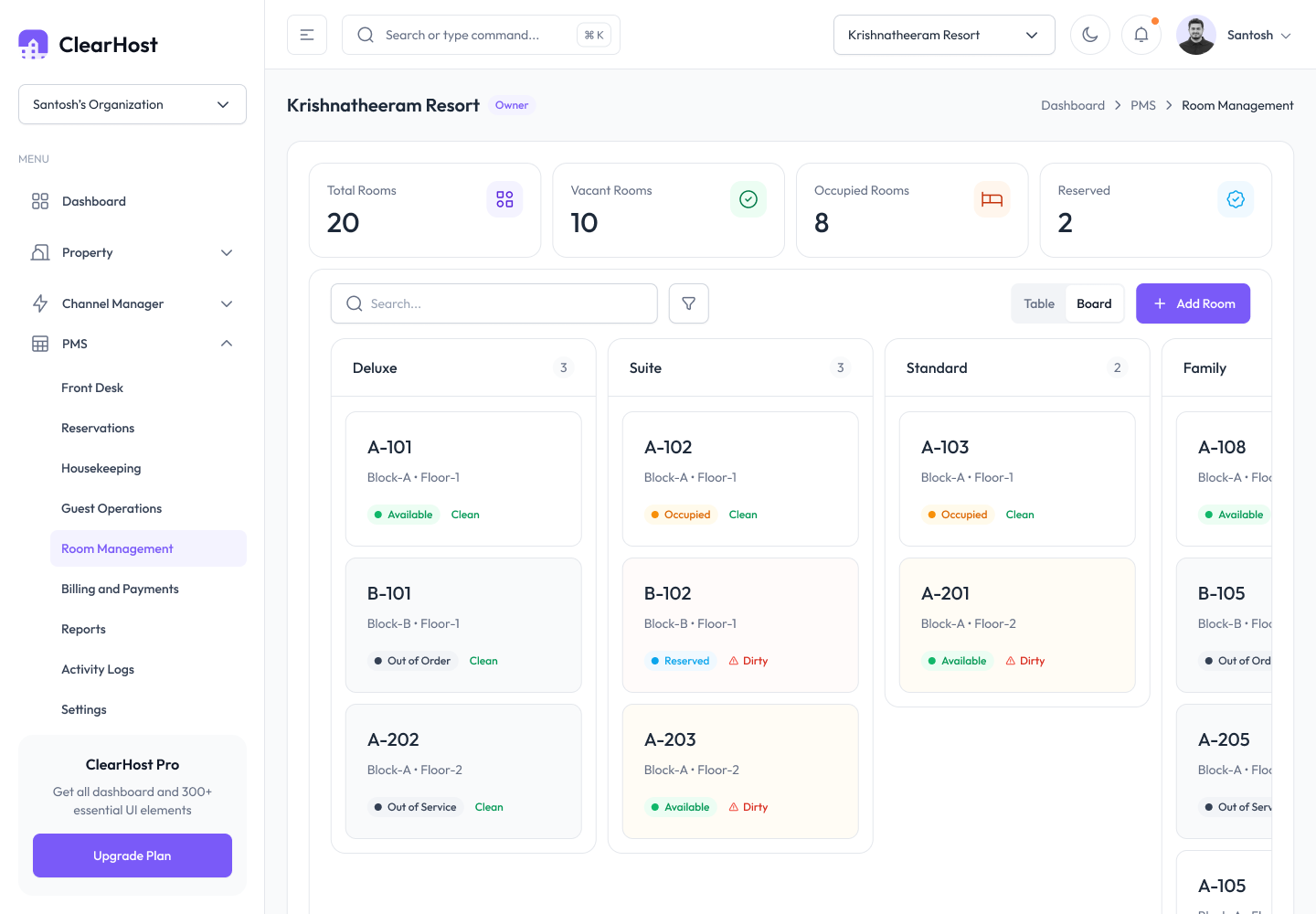
Task: Click the room search field
Action: tap(494, 303)
